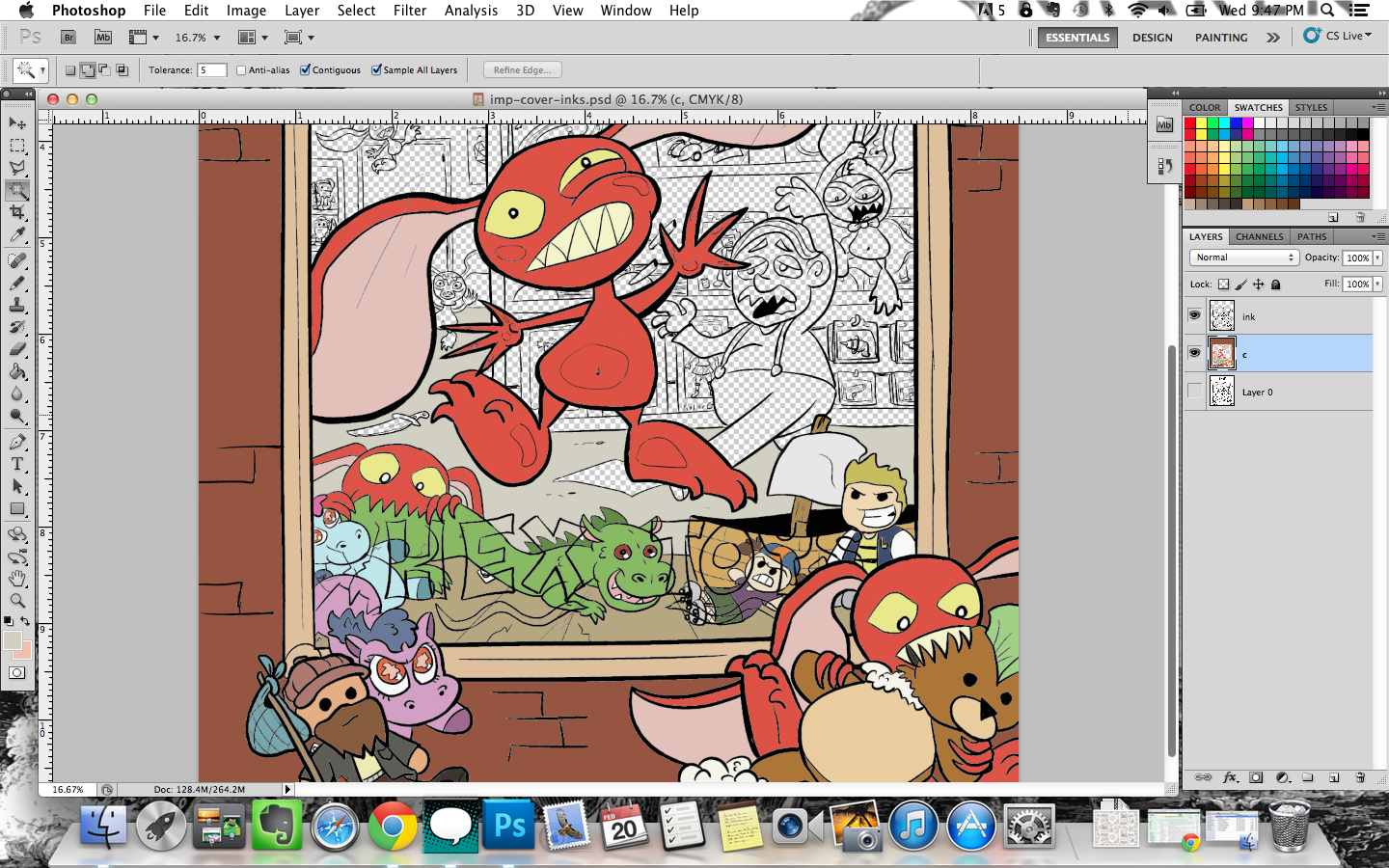The height and width of the screenshot is (868, 1389).
Task: Open the Filter menu
Action: pyautogui.click(x=409, y=11)
